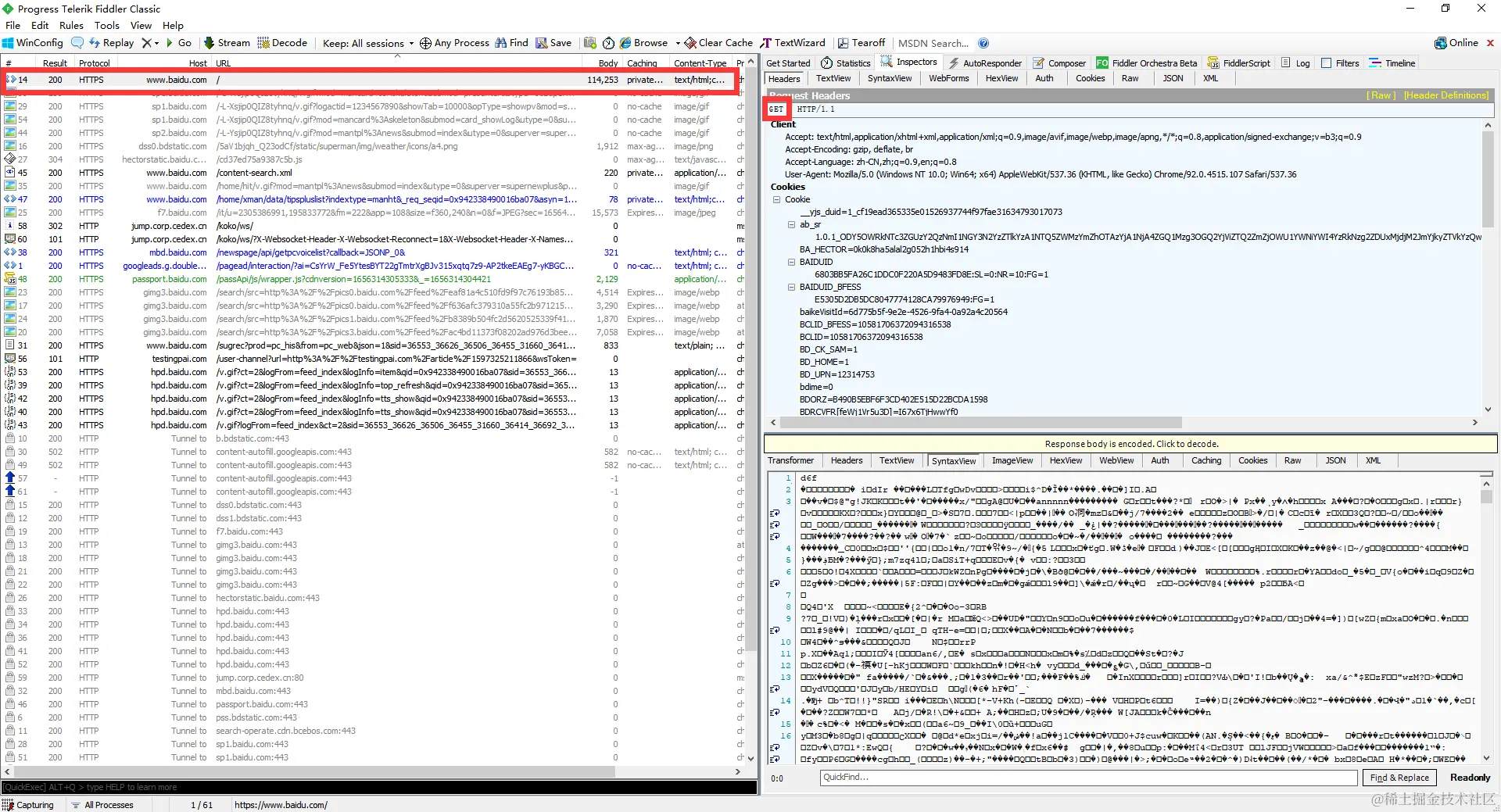Open the File menu
This screenshot has width=1501, height=812.
coord(13,25)
